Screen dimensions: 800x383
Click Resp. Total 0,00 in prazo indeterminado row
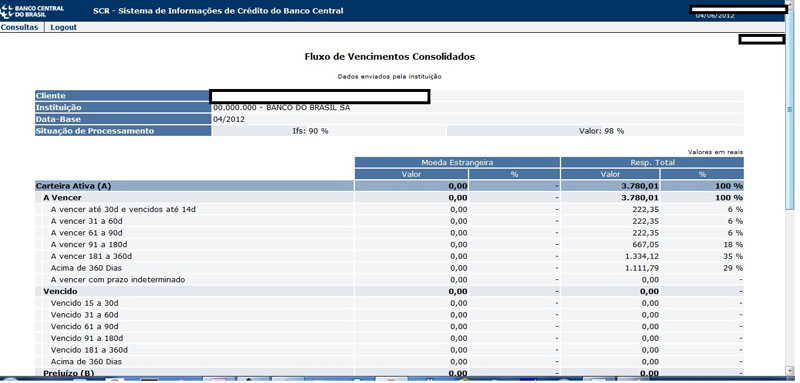(651, 279)
